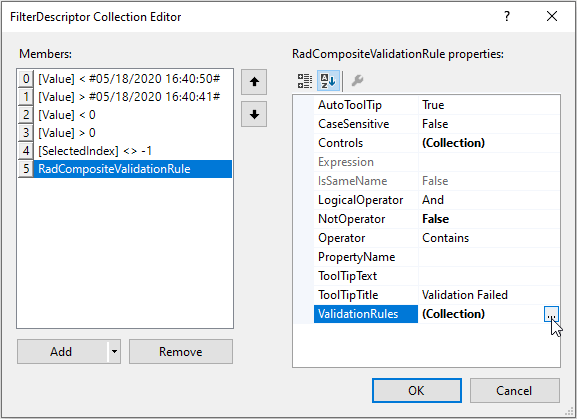Select the Controls property name
577x419 pixels.
tap(340, 143)
